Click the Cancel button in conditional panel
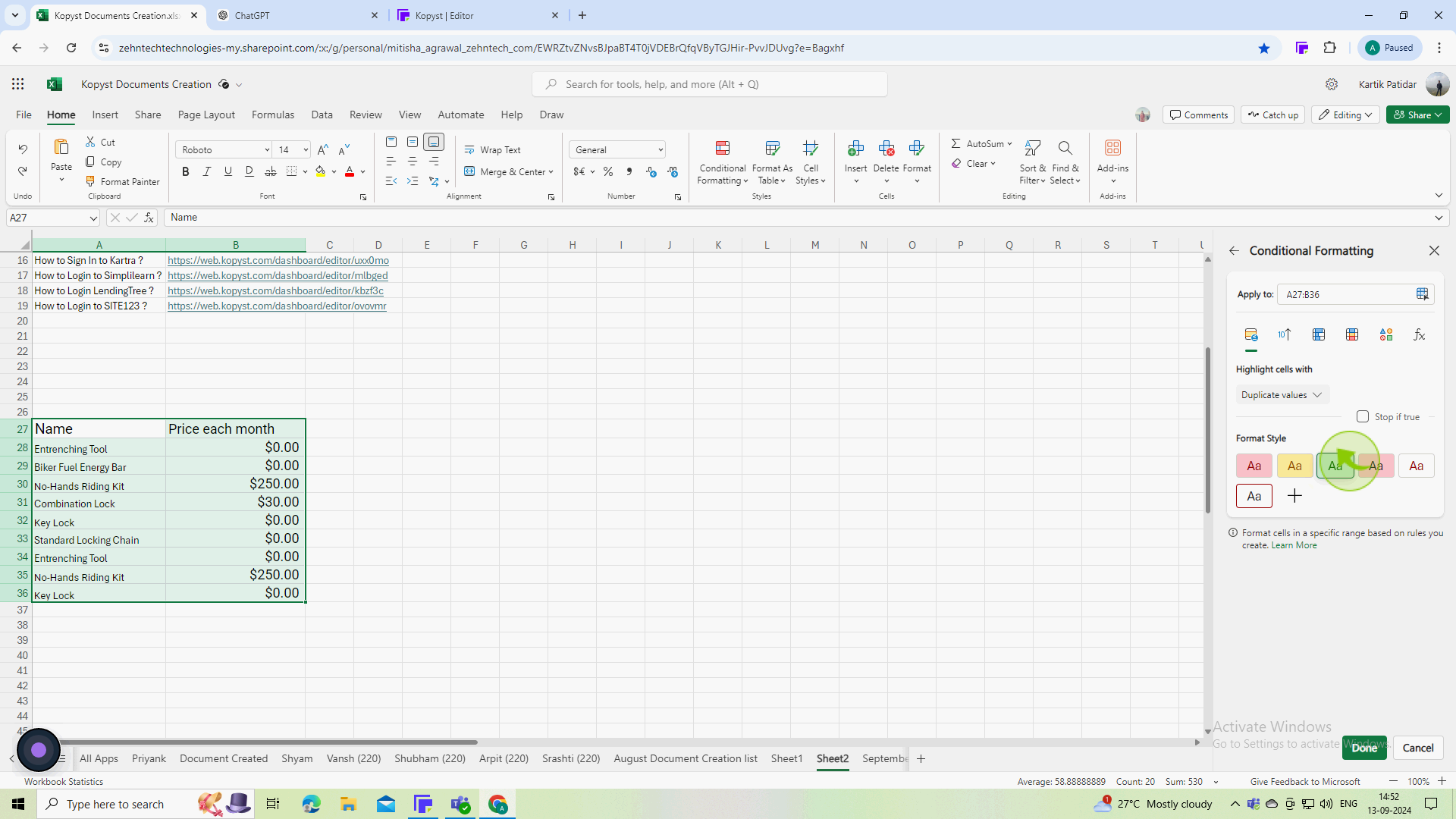This screenshot has width=1456, height=819. 1418,747
